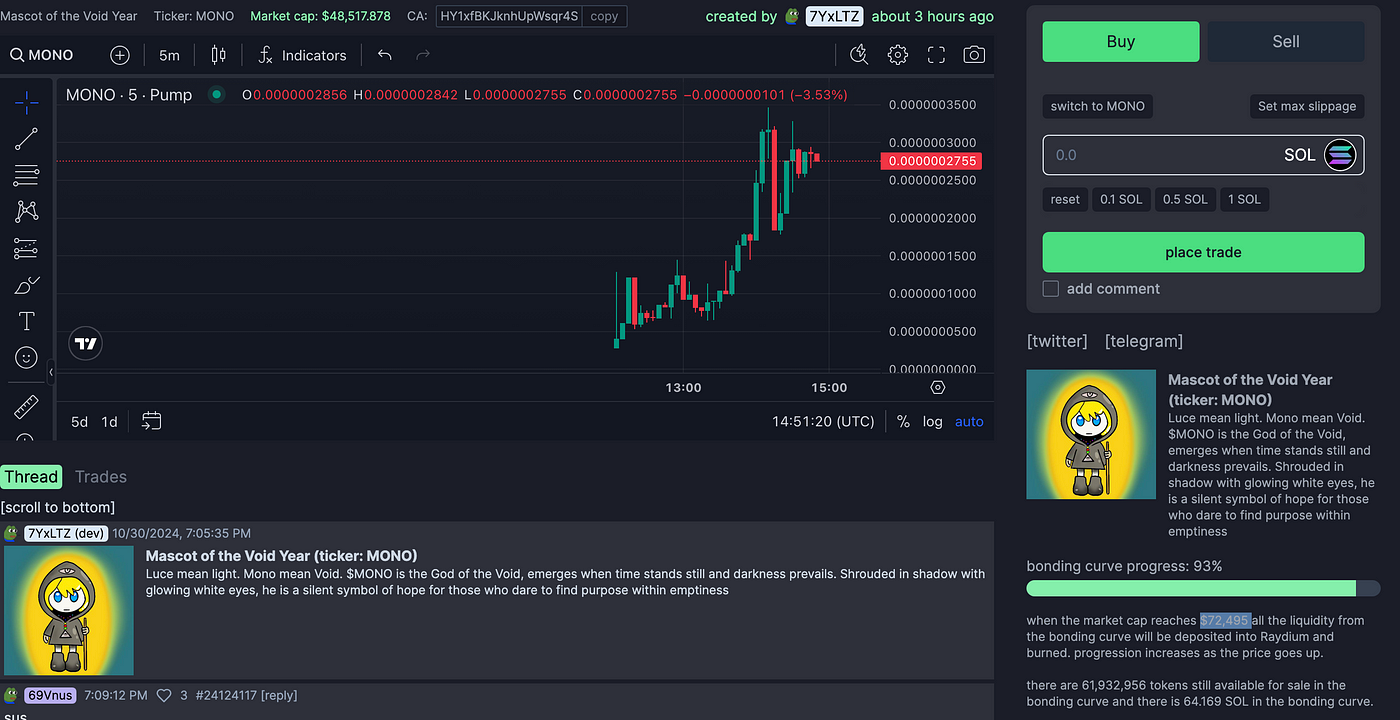This screenshot has width=1400, height=720.
Task: Open the price scale settings icon
Action: point(937,388)
